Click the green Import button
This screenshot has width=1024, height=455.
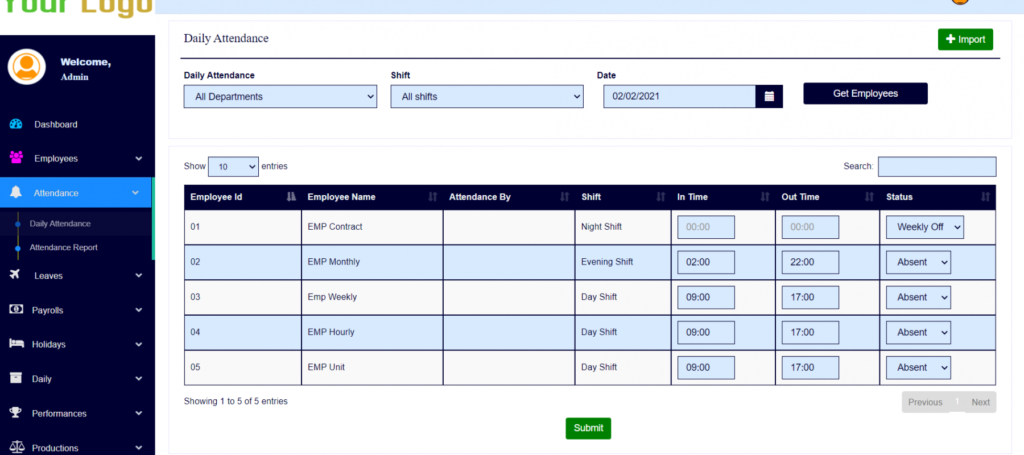coord(965,39)
